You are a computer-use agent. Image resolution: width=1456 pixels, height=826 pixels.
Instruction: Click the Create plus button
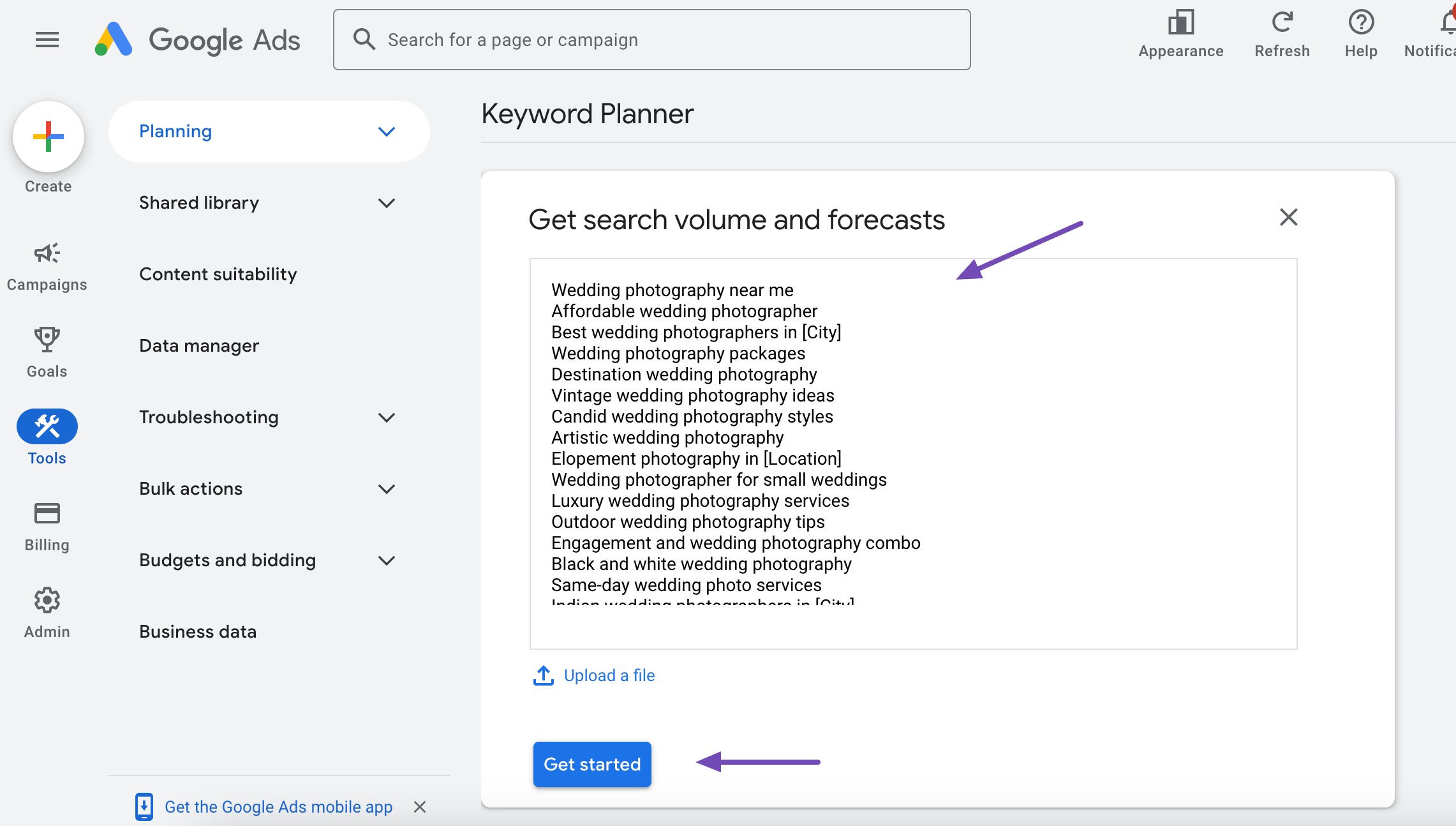pos(48,137)
